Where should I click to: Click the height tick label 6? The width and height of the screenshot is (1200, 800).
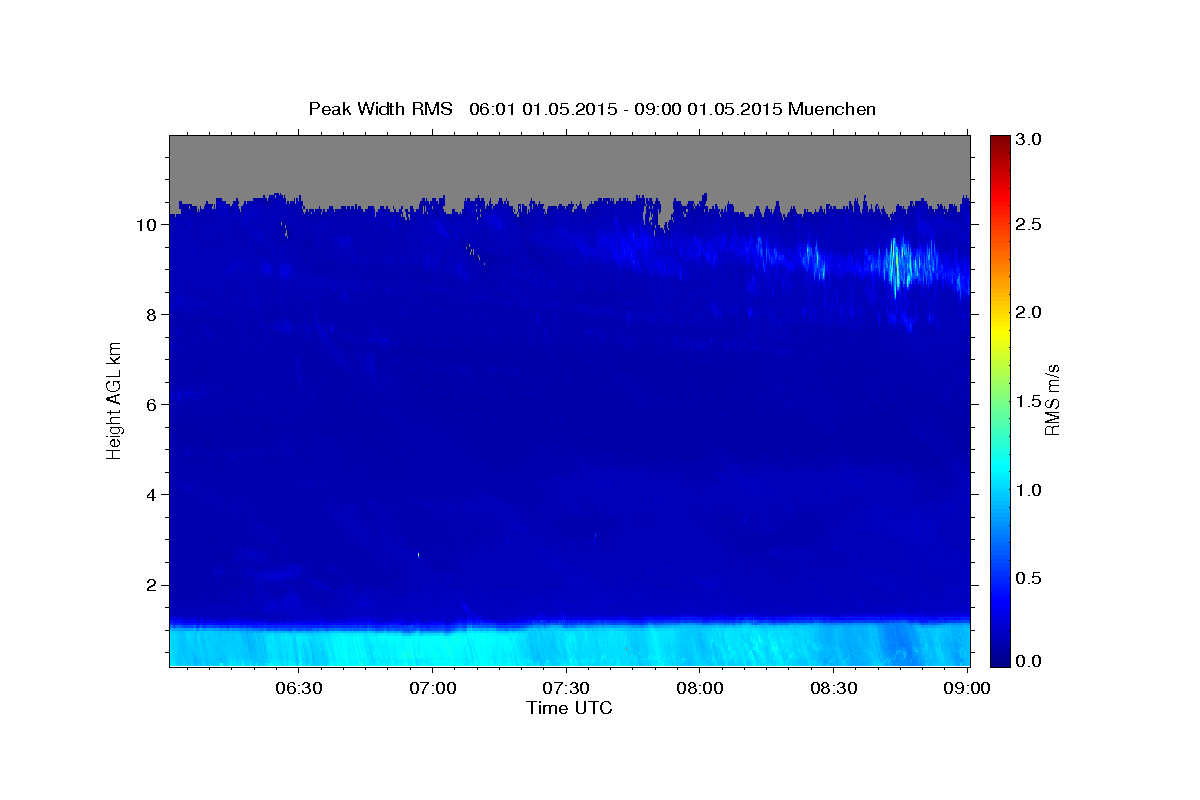pos(151,405)
